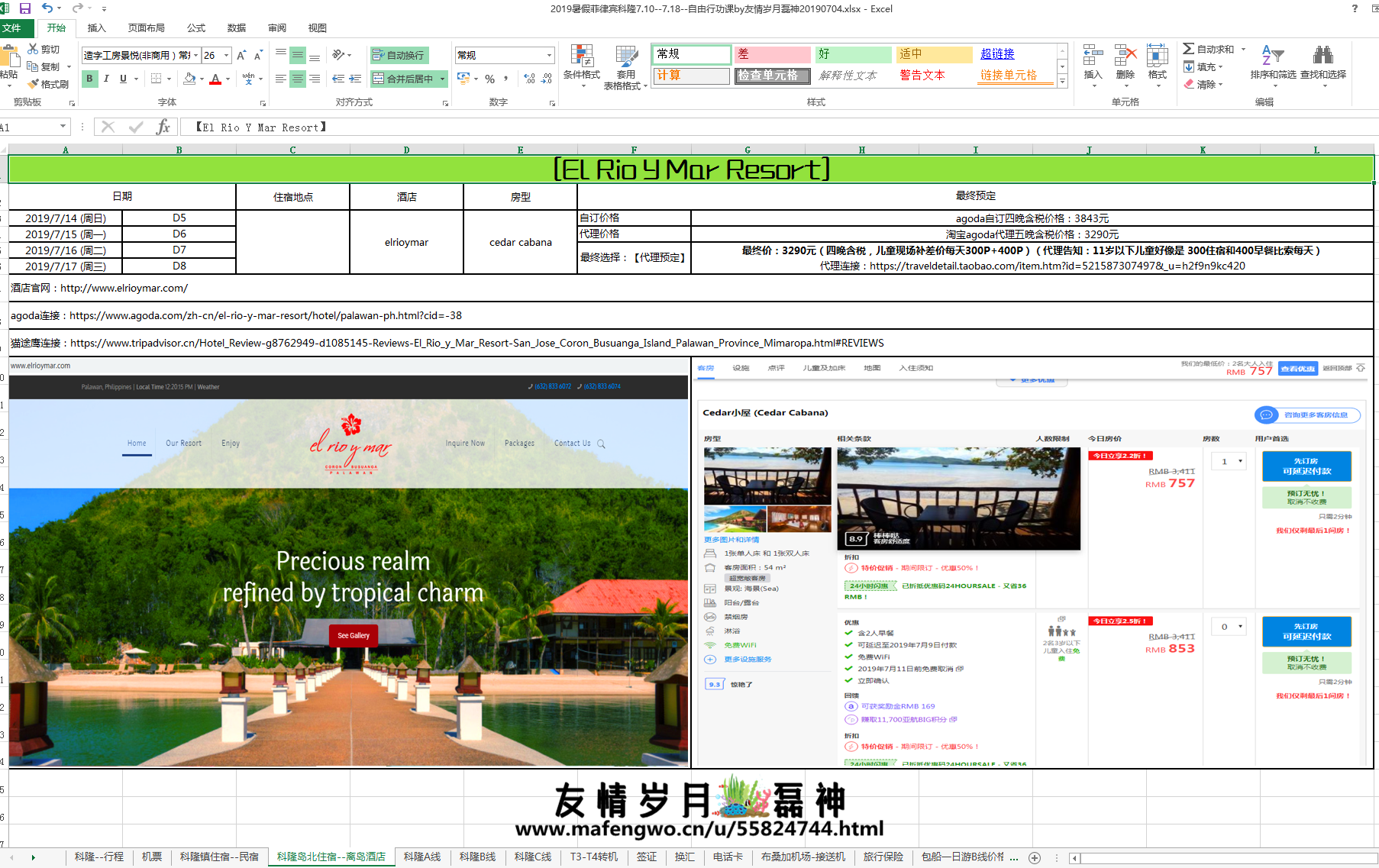Image resolution: width=1379 pixels, height=868 pixels.
Task: Open the font size dropdown showing 26
Action: [x=227, y=55]
